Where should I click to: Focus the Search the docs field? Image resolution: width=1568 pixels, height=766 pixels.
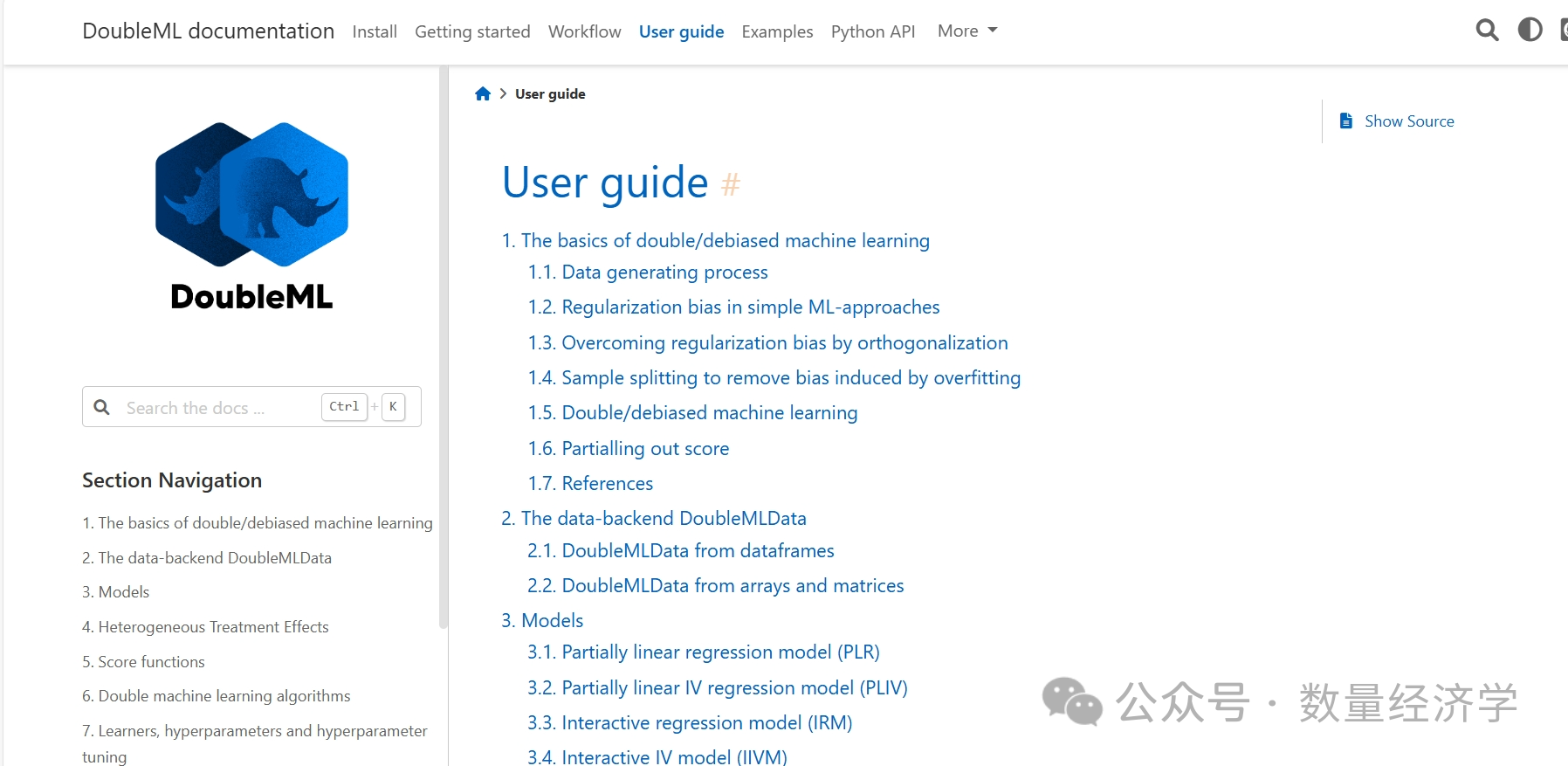coord(218,408)
